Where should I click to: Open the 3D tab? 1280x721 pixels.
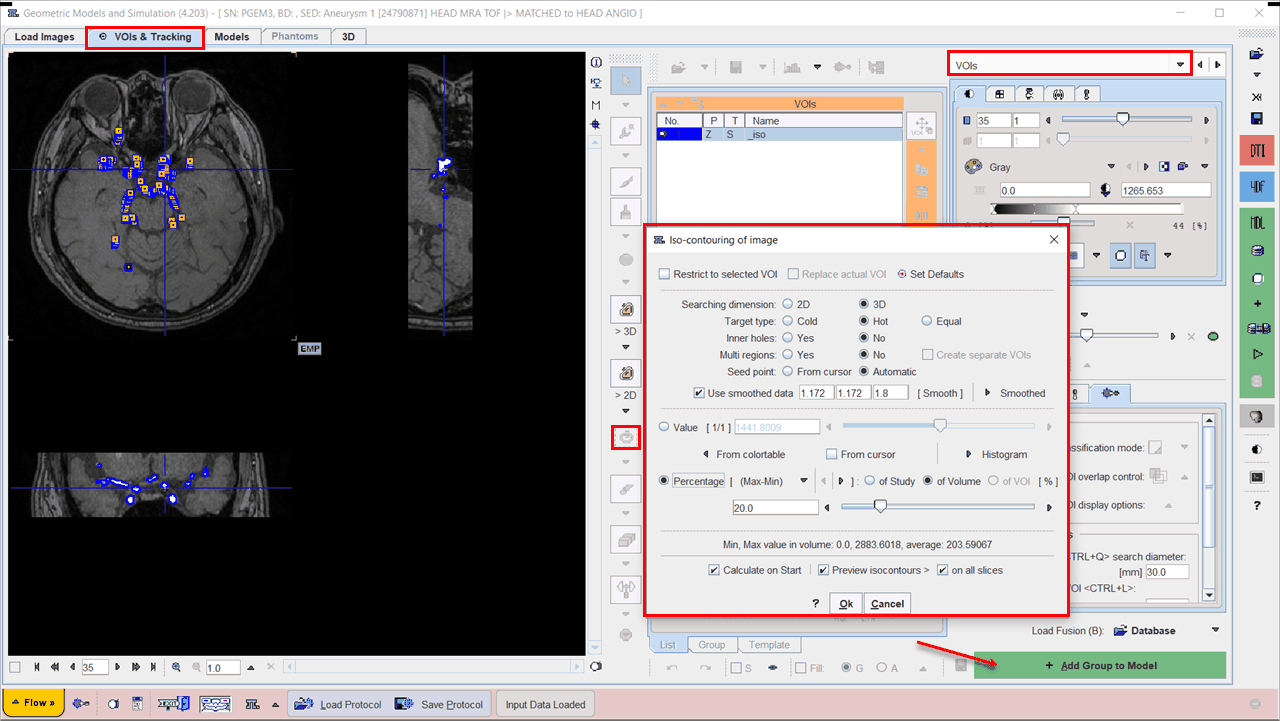point(348,37)
